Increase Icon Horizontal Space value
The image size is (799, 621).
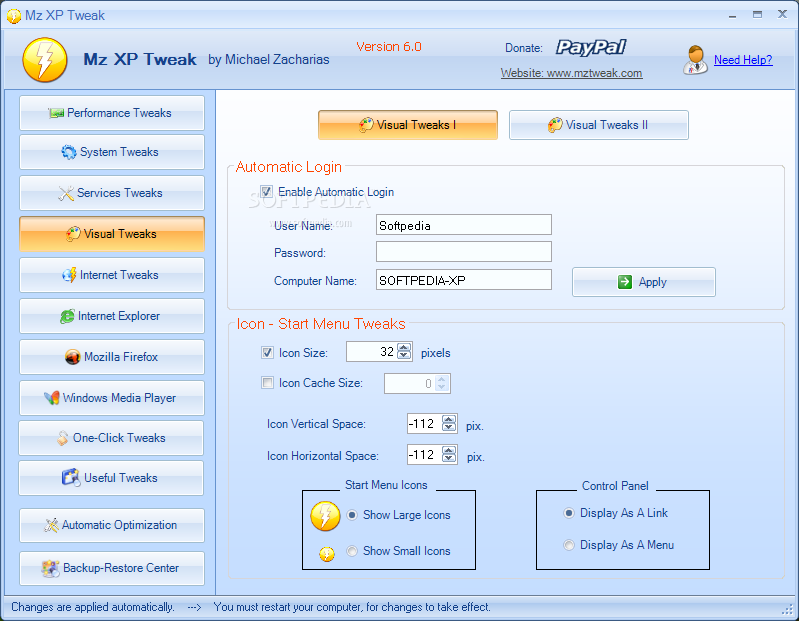tap(449, 450)
